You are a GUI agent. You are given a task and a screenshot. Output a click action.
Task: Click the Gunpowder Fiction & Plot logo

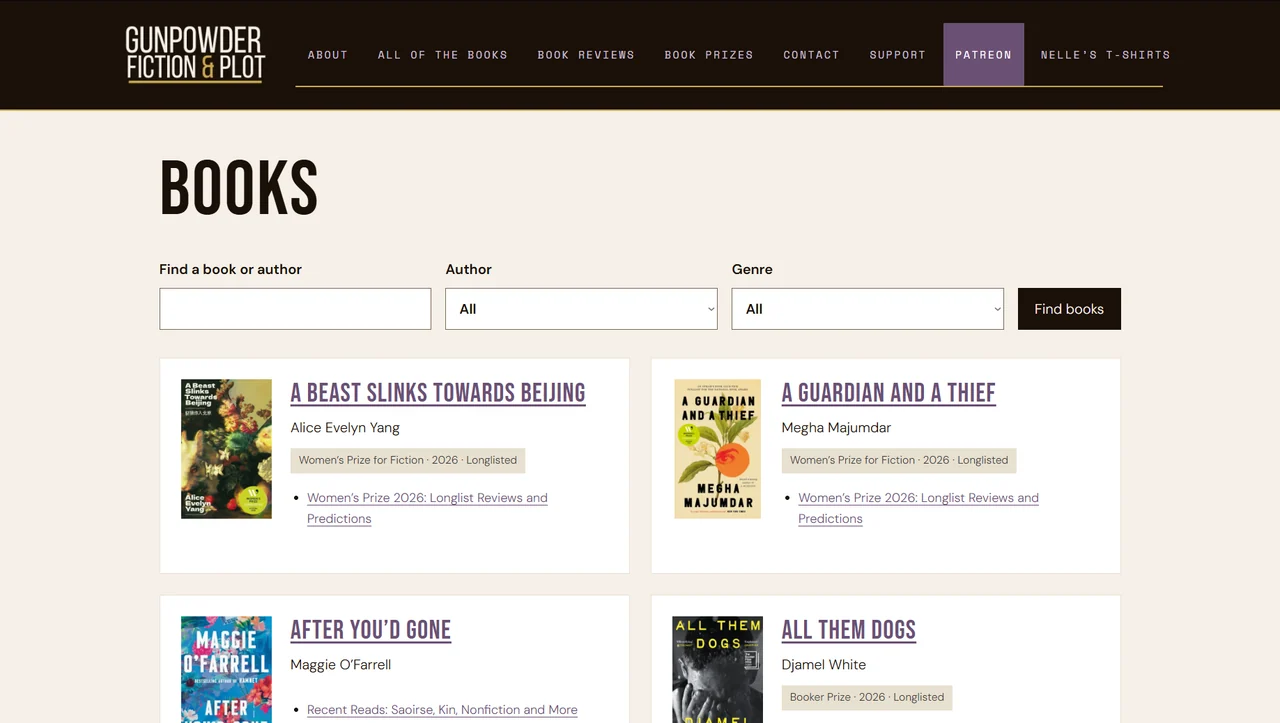(195, 54)
